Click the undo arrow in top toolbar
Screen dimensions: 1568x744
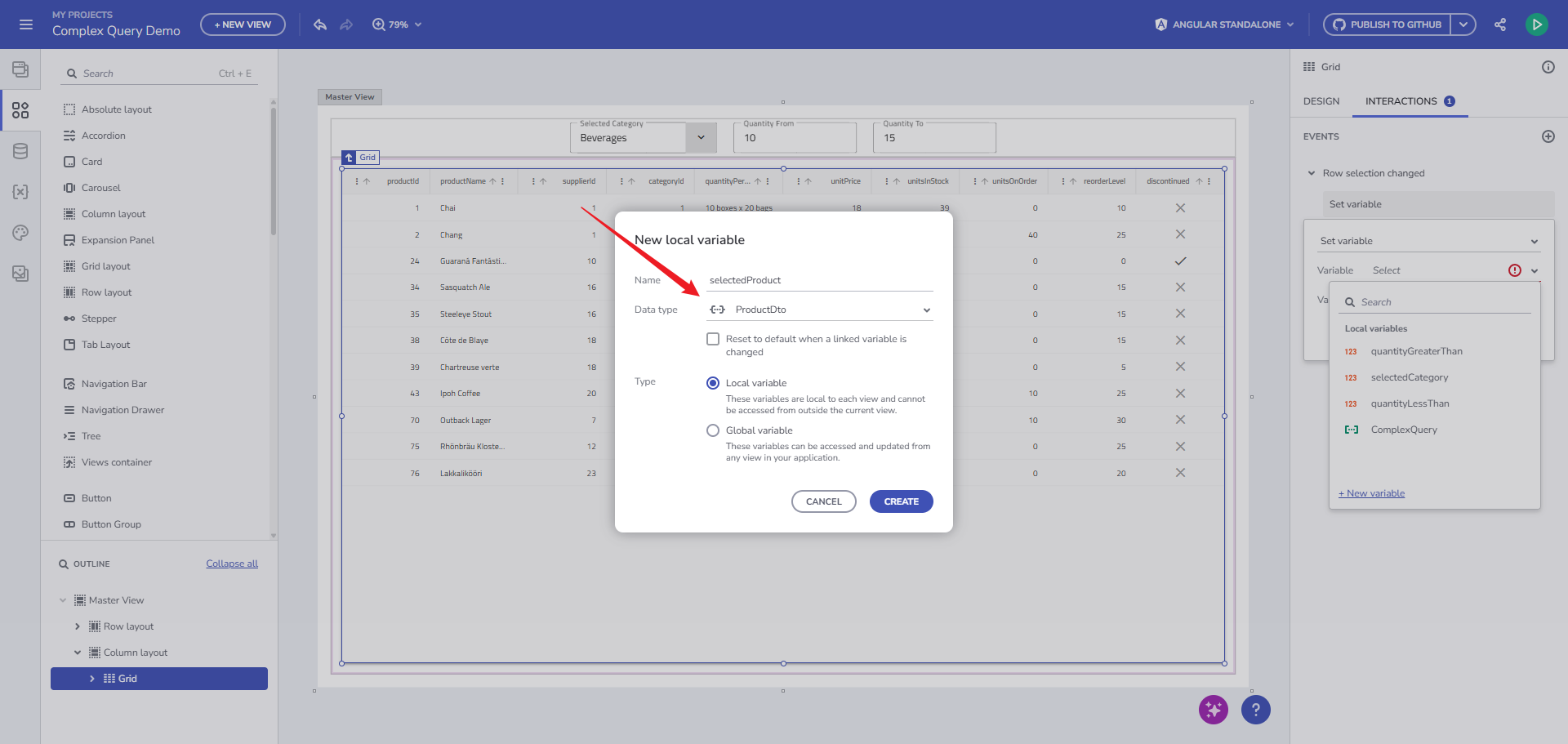coord(320,25)
